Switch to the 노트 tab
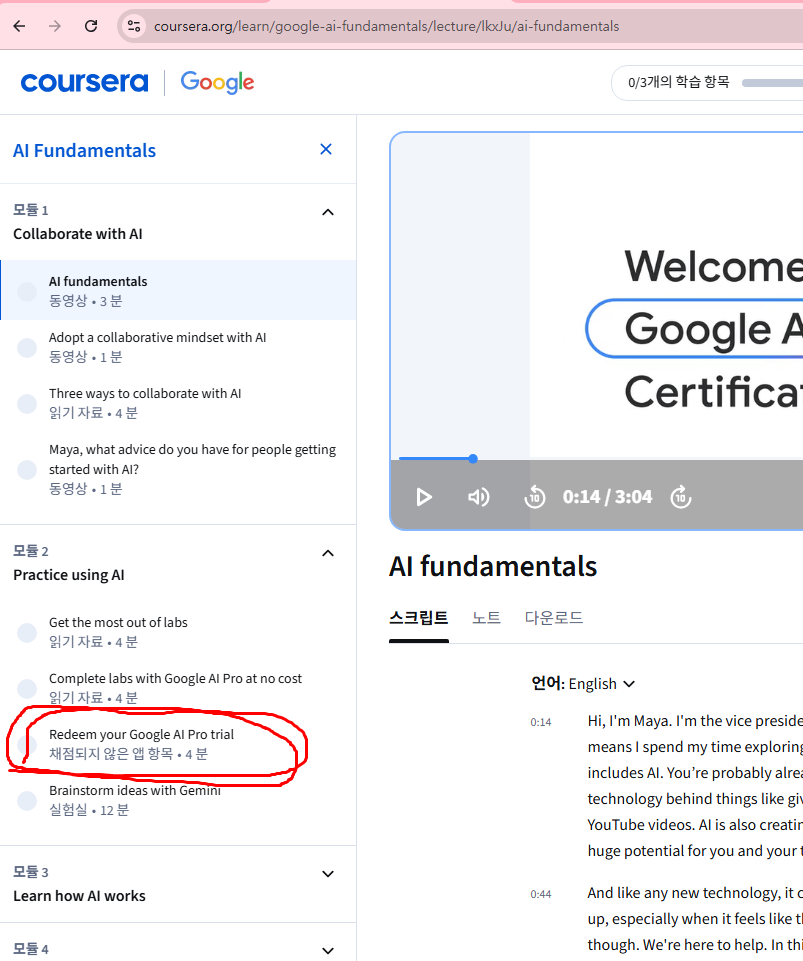This screenshot has height=961, width=803. [x=486, y=618]
